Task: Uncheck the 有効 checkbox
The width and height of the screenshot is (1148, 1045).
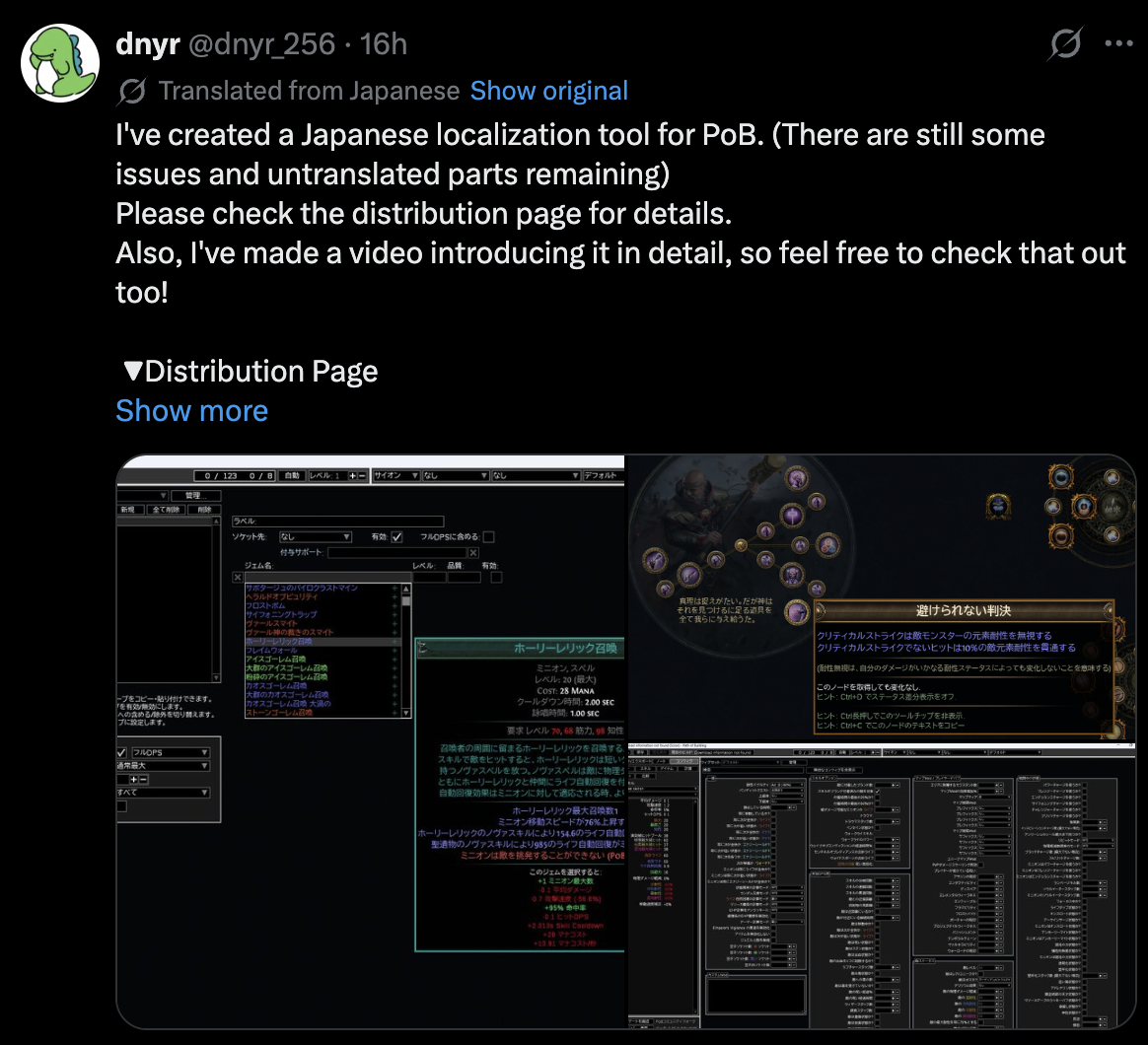Action: coord(396,537)
